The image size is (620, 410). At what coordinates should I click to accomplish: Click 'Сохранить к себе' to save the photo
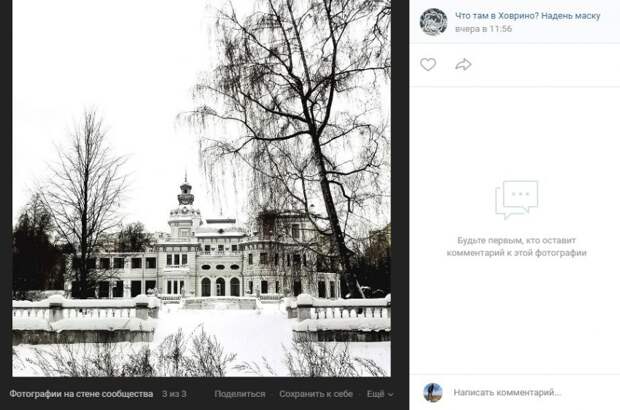coord(316,394)
